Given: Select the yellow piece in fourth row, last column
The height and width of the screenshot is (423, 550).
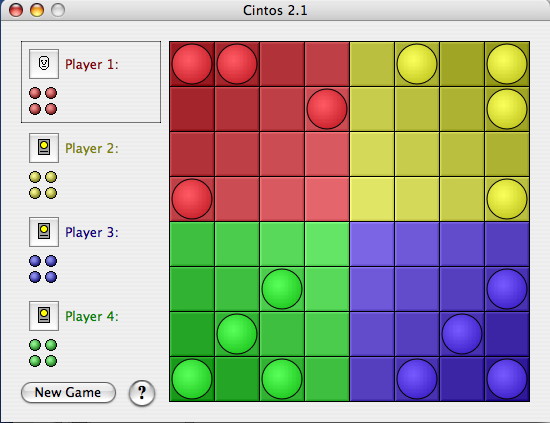Looking at the screenshot, I should (x=507, y=199).
